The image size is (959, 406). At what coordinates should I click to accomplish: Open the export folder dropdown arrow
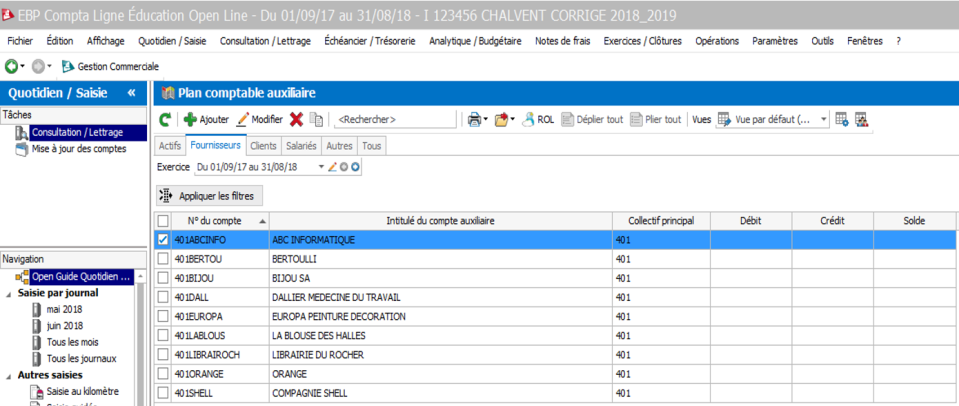[513, 120]
